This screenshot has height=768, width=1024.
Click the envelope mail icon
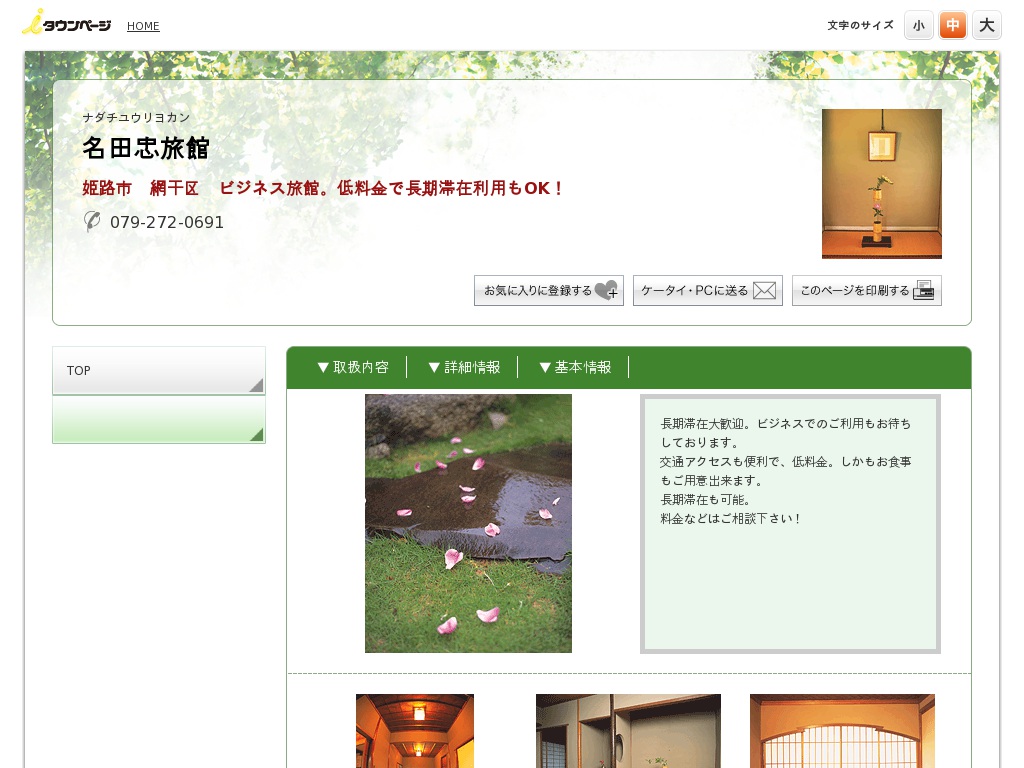765,291
